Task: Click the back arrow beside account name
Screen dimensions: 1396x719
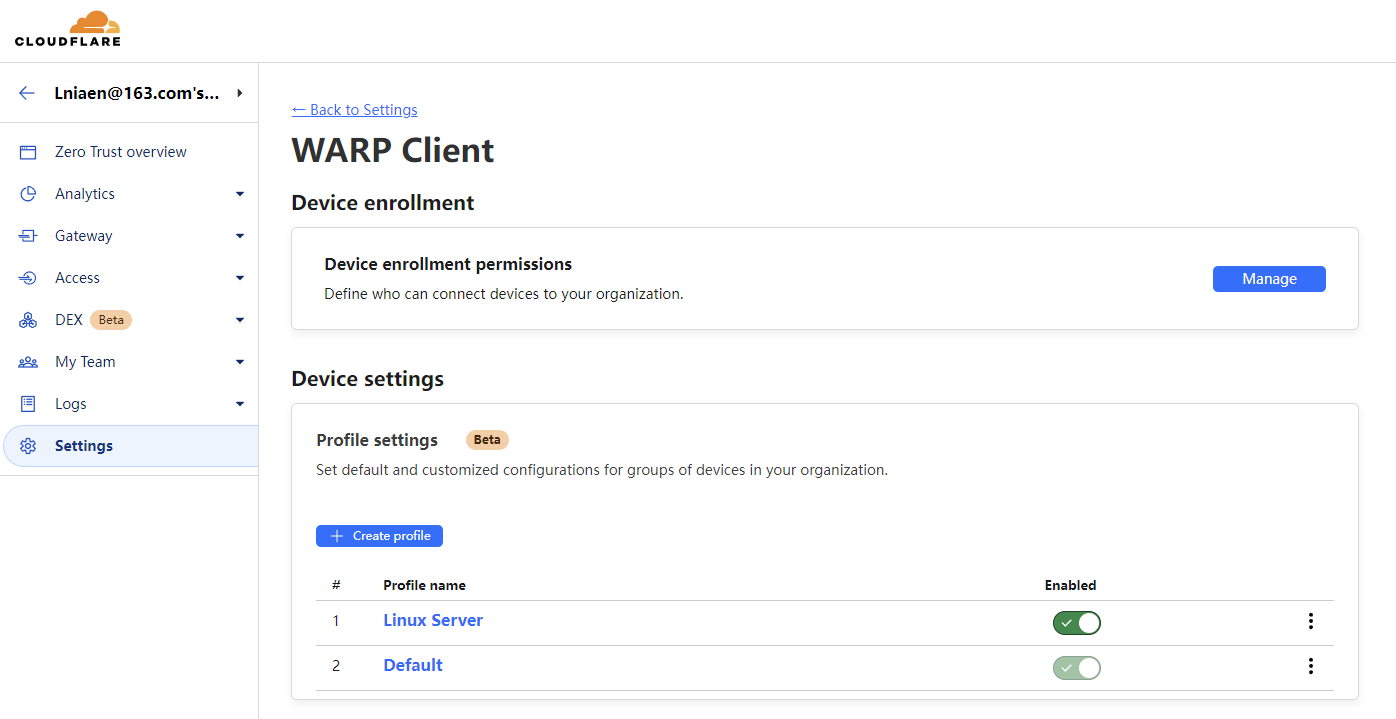Action: tap(27, 93)
